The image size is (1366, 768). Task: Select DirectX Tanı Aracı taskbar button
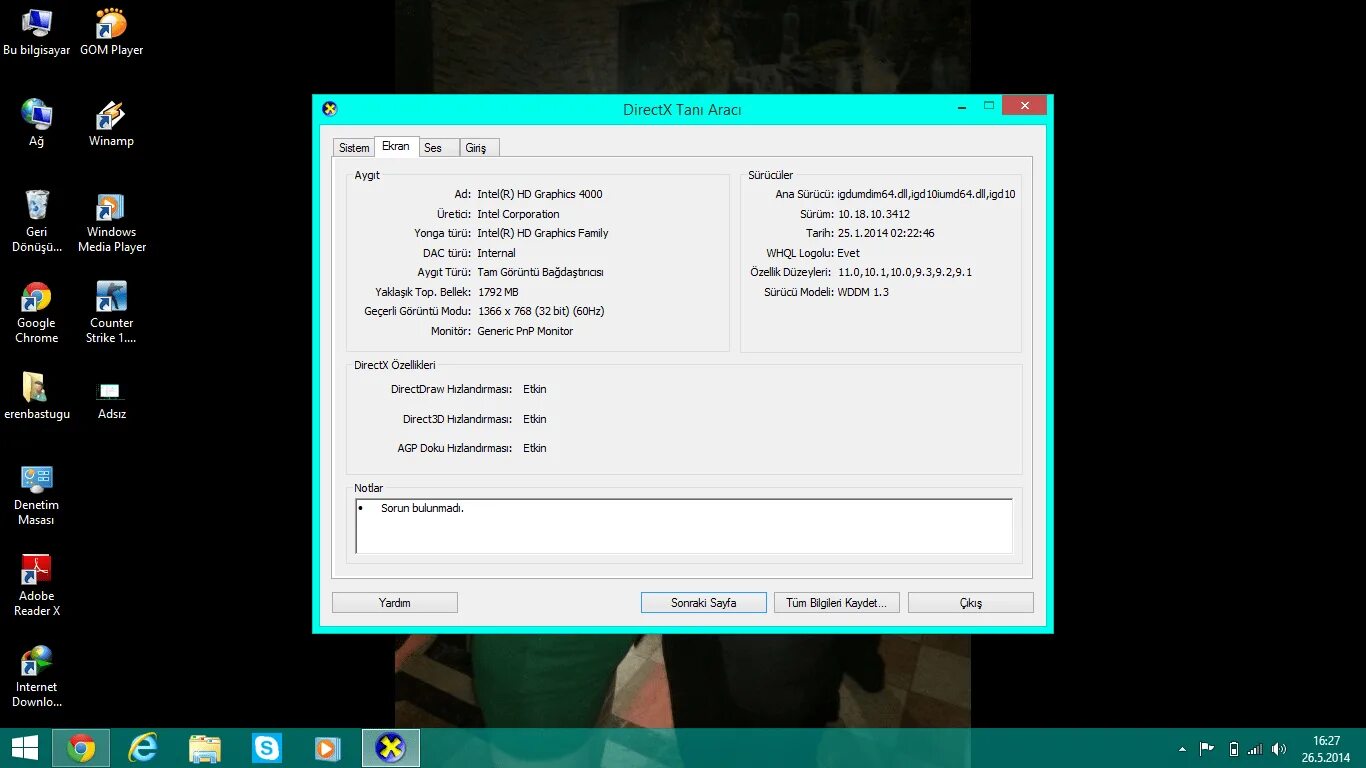click(391, 748)
